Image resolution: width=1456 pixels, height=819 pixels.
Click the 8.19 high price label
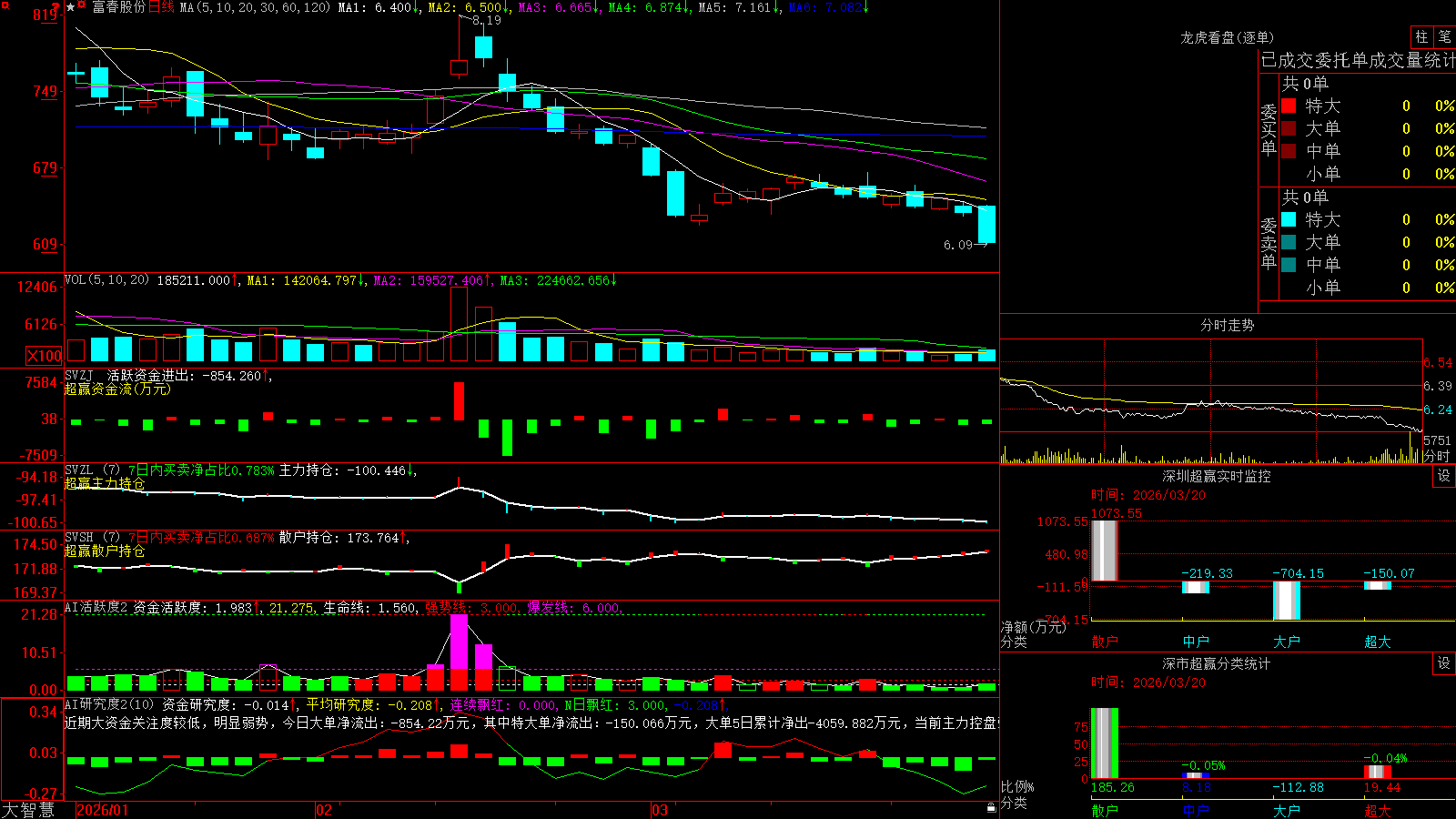(487, 20)
